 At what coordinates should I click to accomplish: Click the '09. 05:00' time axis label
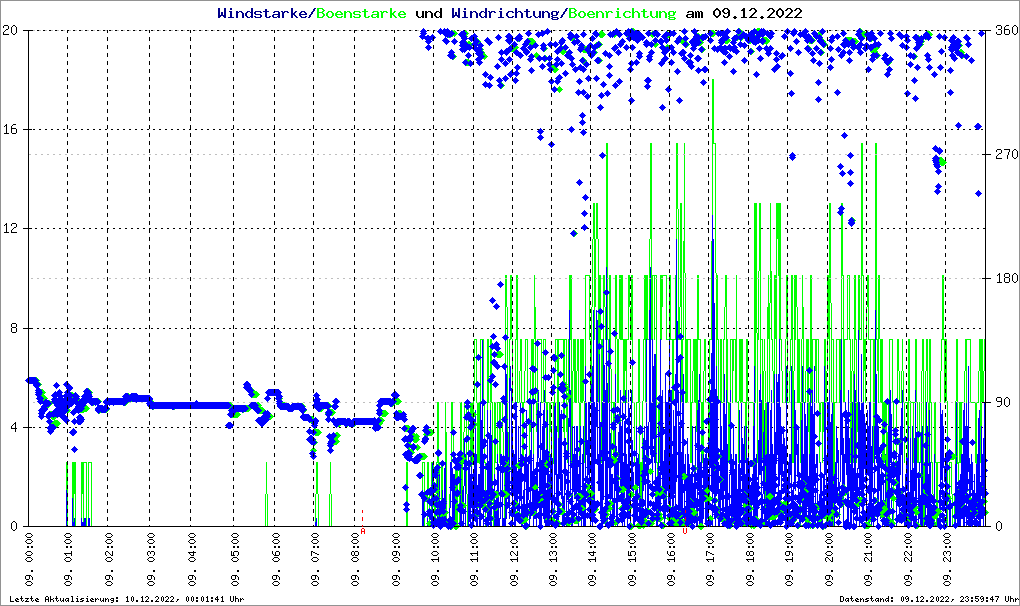(x=234, y=560)
